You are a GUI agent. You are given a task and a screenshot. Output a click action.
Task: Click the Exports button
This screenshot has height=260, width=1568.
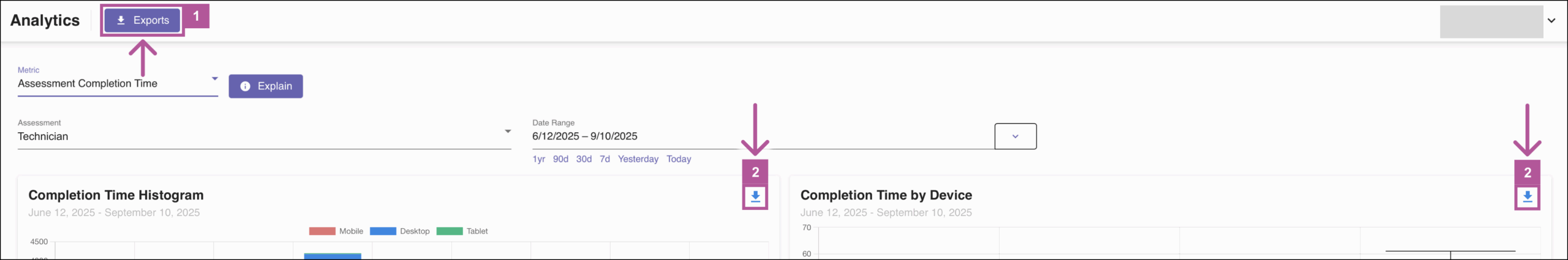pos(142,20)
